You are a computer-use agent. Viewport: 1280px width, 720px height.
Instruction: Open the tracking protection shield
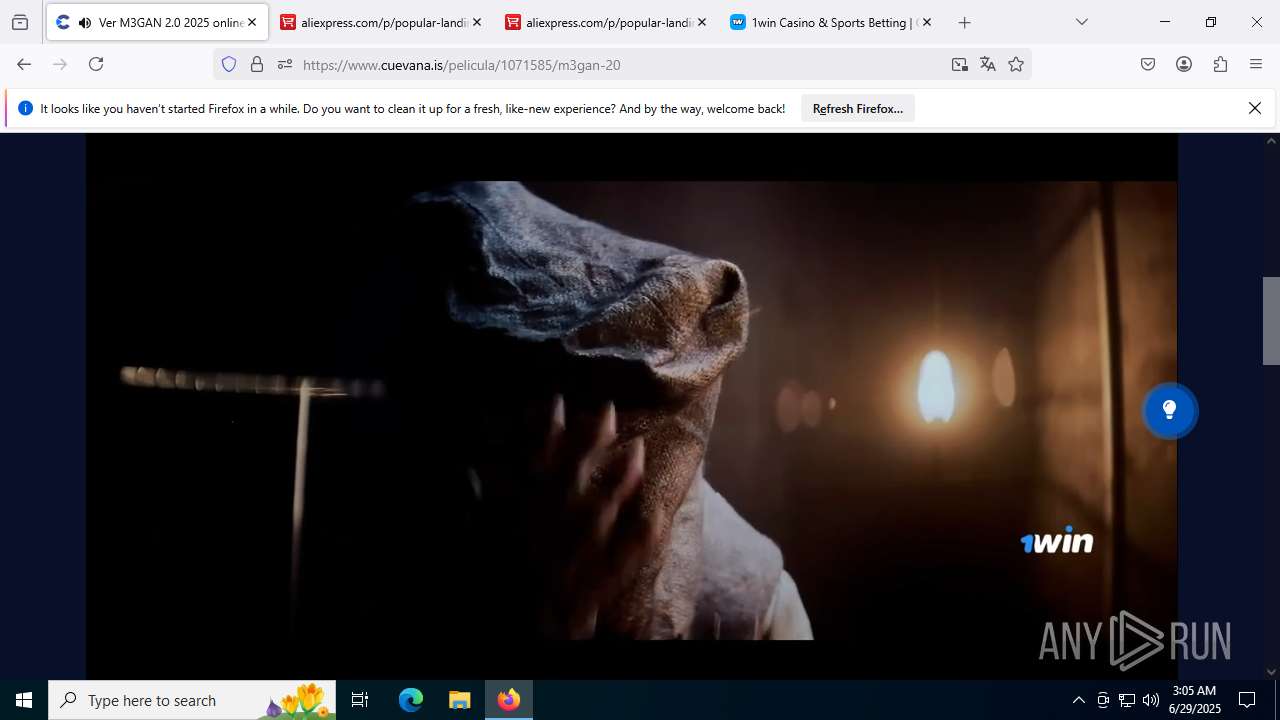[229, 64]
